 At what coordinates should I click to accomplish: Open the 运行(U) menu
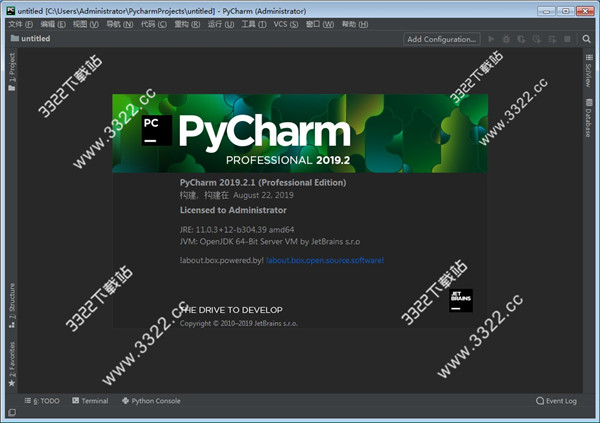tap(221, 24)
